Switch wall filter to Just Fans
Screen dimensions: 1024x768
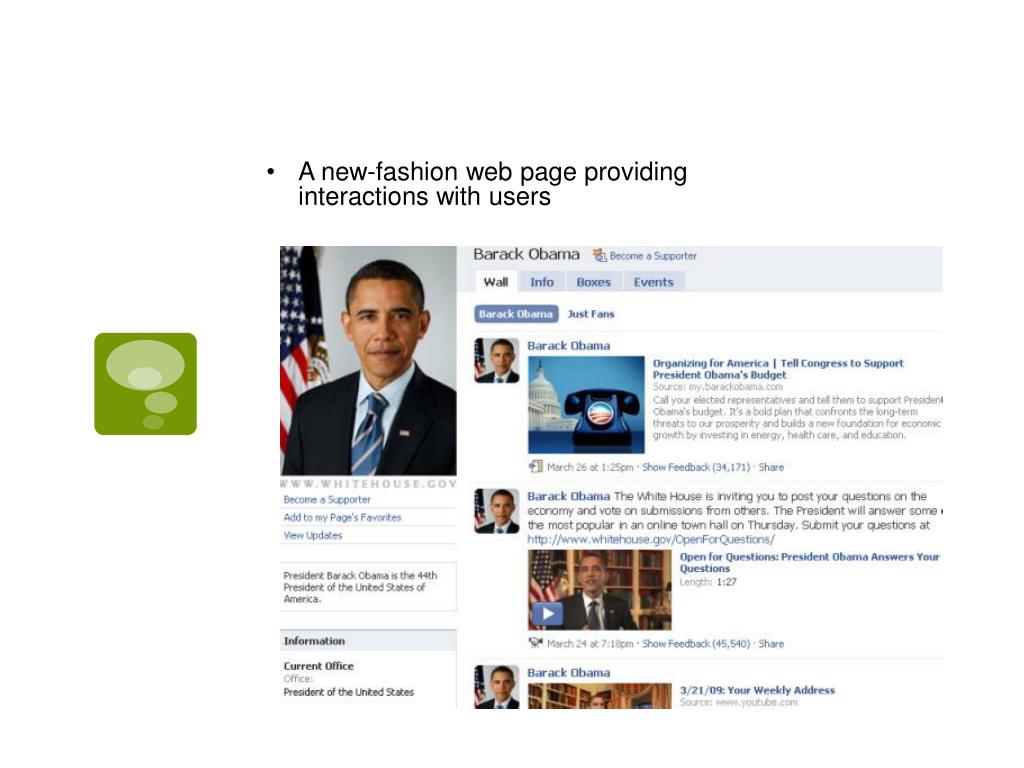(x=591, y=314)
